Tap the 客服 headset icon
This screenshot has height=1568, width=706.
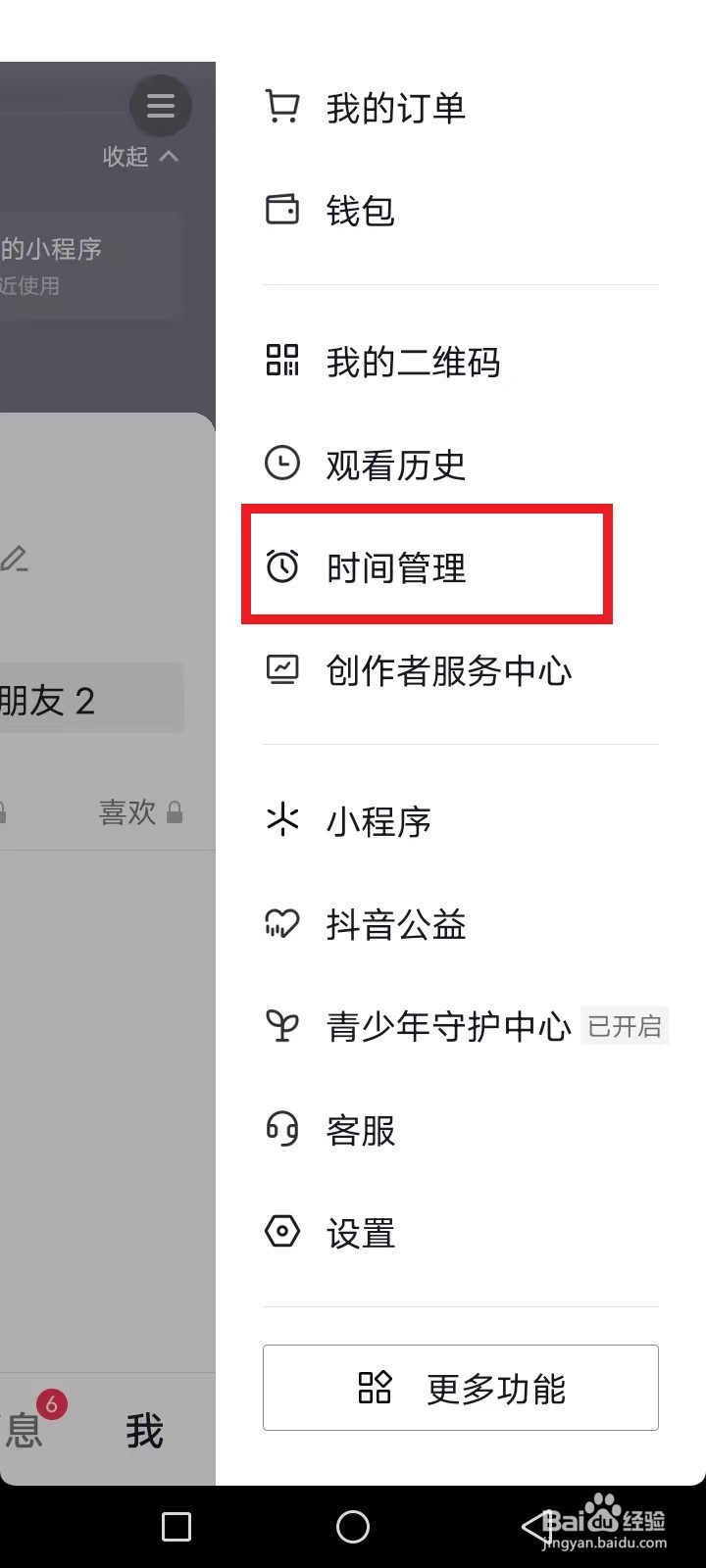pyautogui.click(x=282, y=1129)
